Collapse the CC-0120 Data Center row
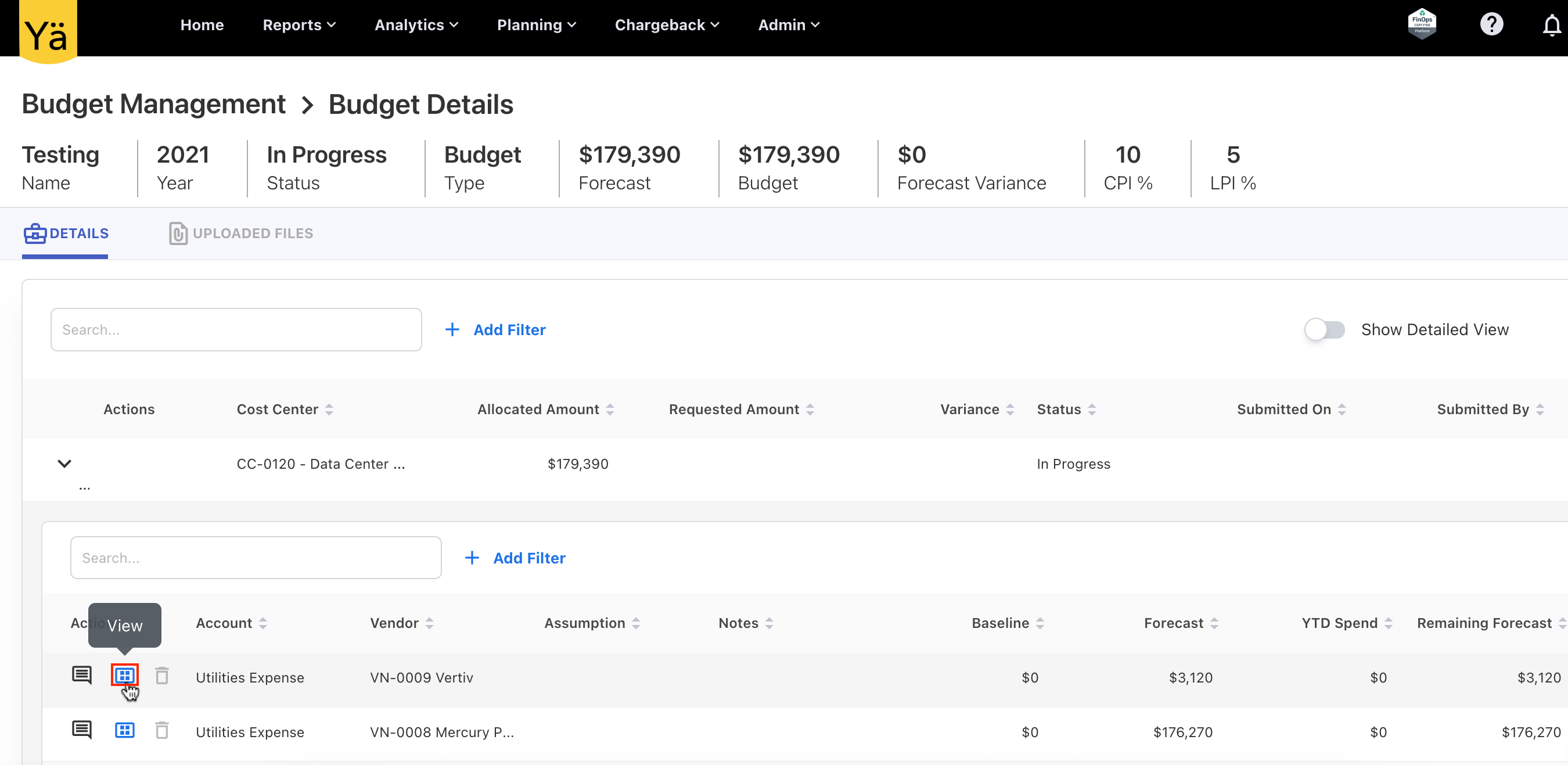The height and width of the screenshot is (765, 1568). pos(64,464)
